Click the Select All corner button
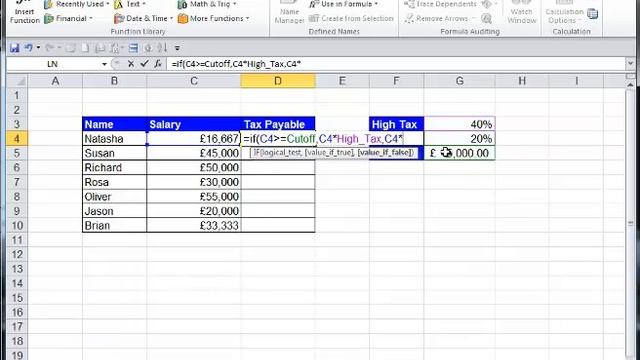Image resolution: width=640 pixels, height=360 pixels. click(18, 81)
